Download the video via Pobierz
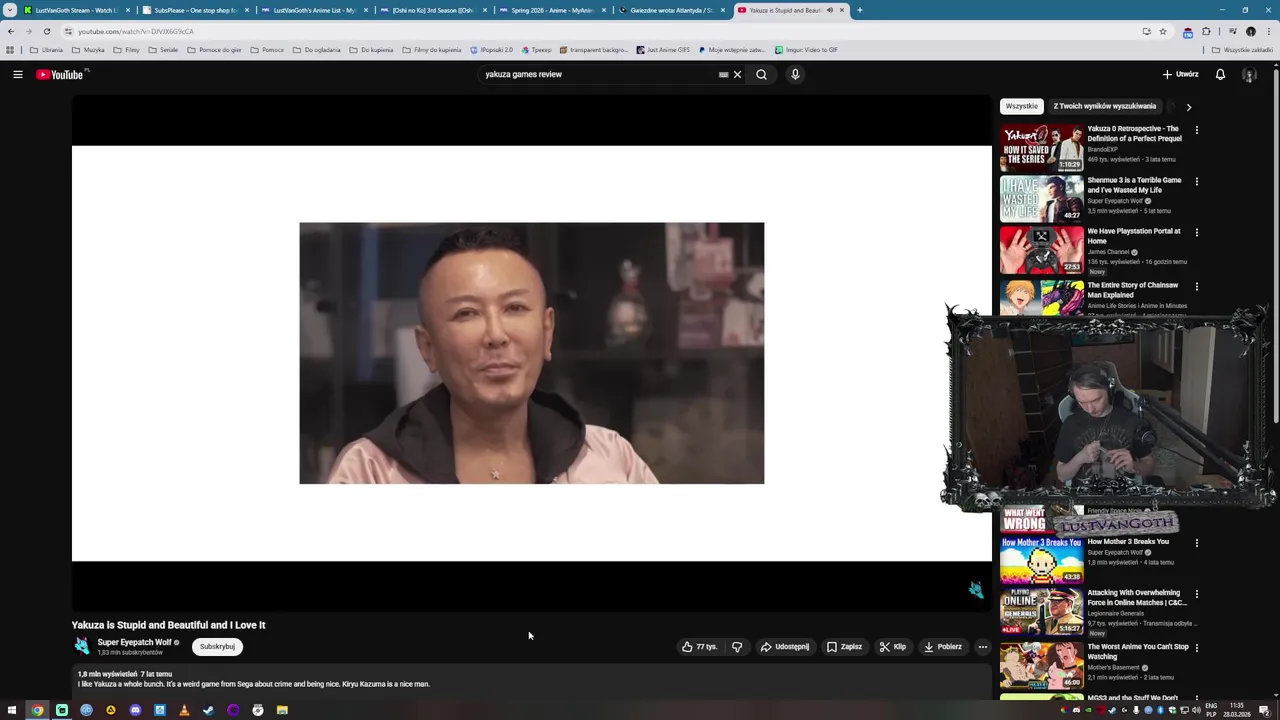The width and height of the screenshot is (1280, 720). tap(943, 647)
